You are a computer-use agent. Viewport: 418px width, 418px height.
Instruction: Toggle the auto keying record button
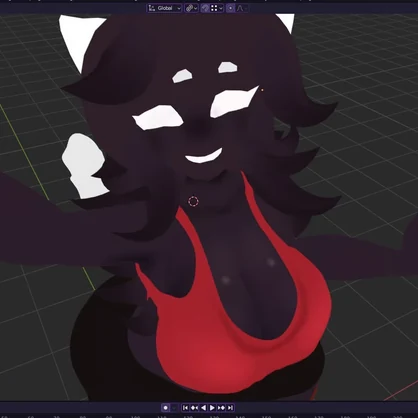point(166,408)
